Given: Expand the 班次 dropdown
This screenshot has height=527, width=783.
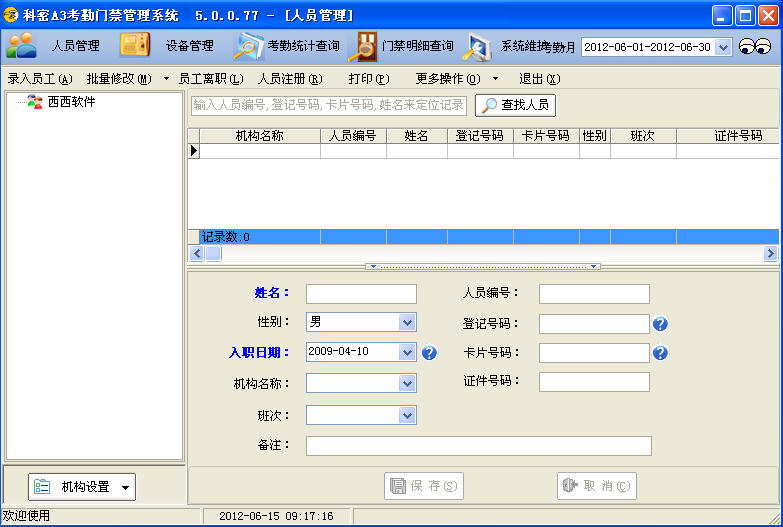Looking at the screenshot, I should 407,415.
